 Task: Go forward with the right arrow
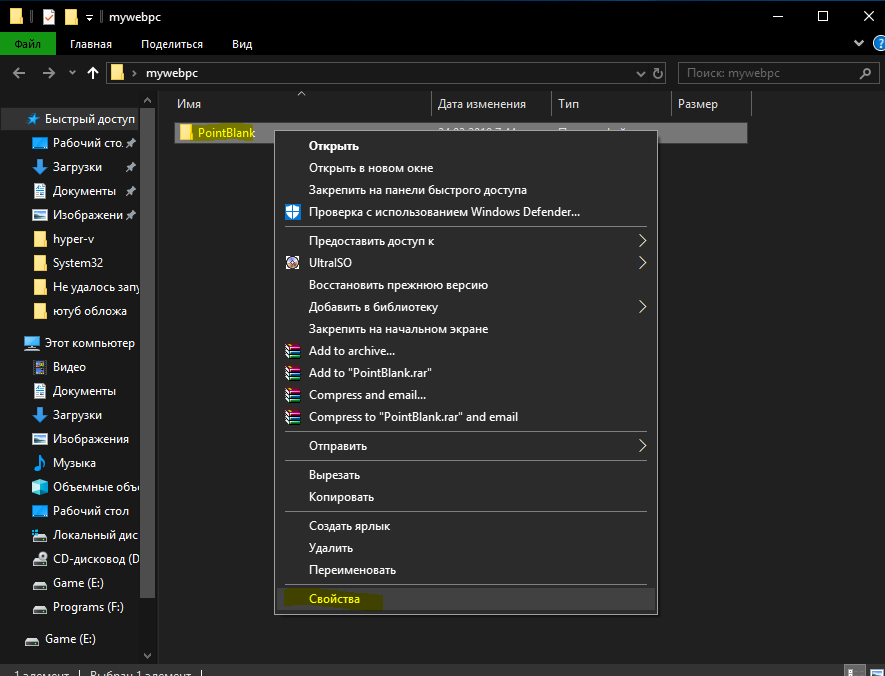point(49,73)
